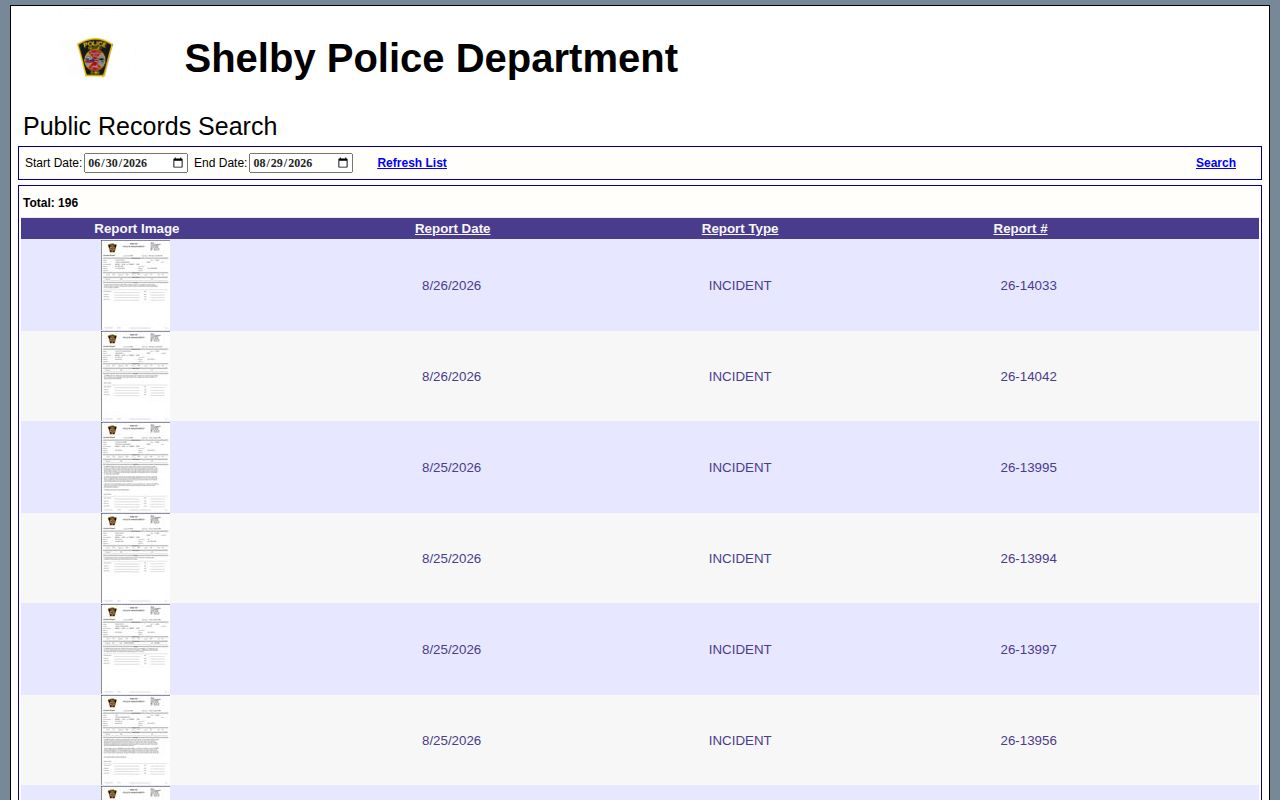This screenshot has width=1280, height=800.
Task: Open the End Date calendar picker icon
Action: pos(343,163)
